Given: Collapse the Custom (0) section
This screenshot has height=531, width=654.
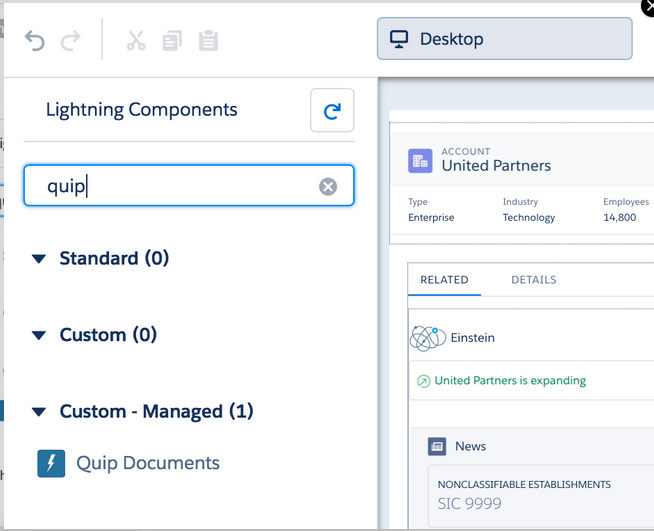Looking at the screenshot, I should point(39,335).
